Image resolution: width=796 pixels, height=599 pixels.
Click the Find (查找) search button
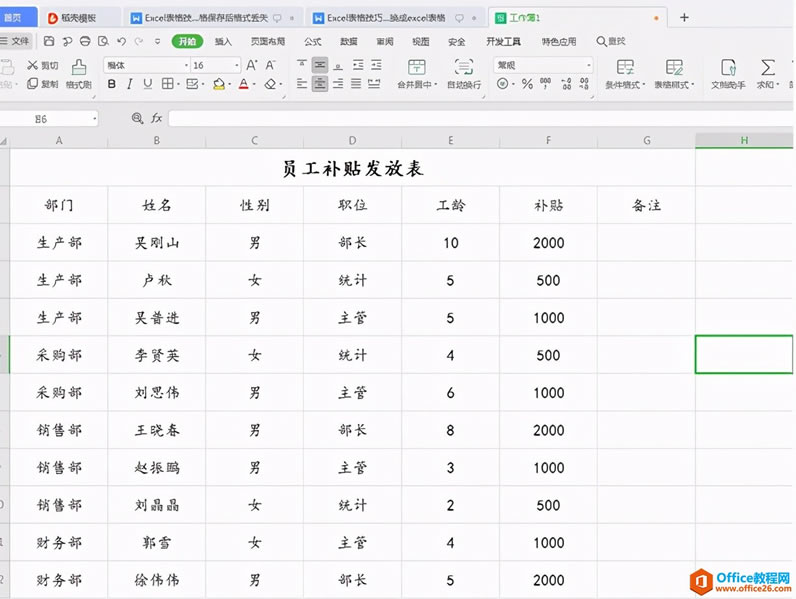[611, 41]
